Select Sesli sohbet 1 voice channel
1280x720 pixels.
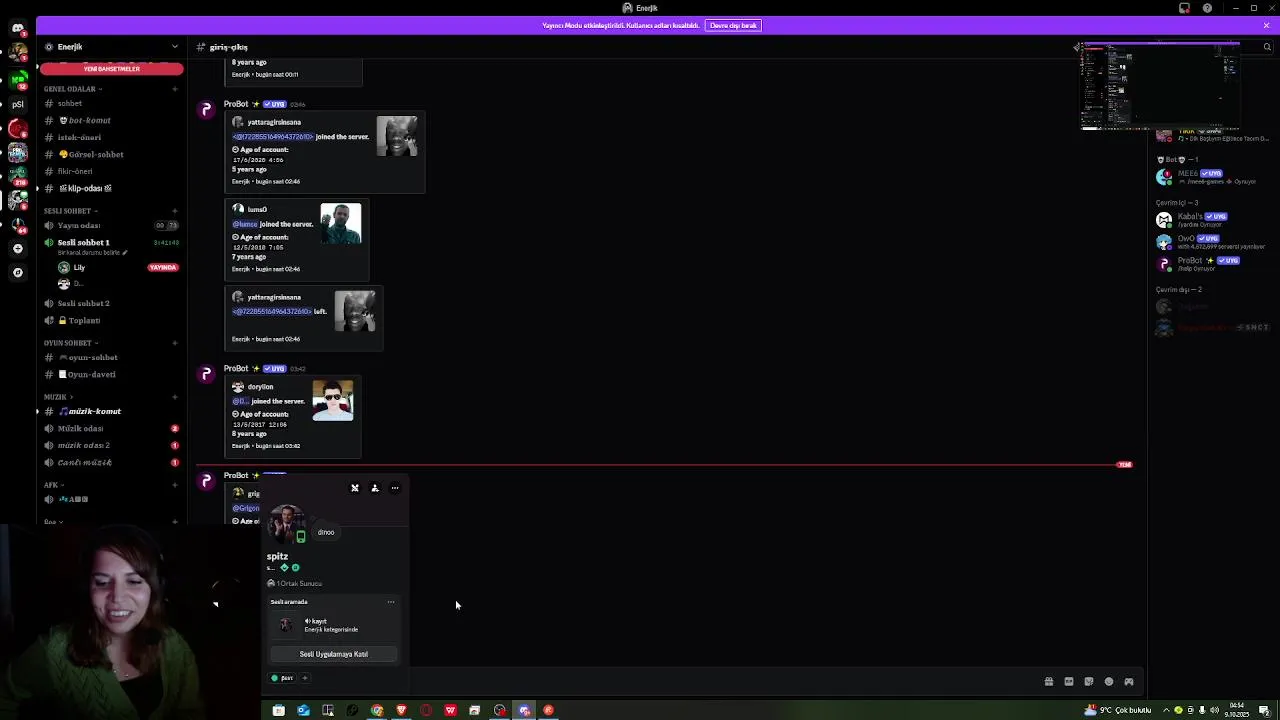pyautogui.click(x=111, y=242)
